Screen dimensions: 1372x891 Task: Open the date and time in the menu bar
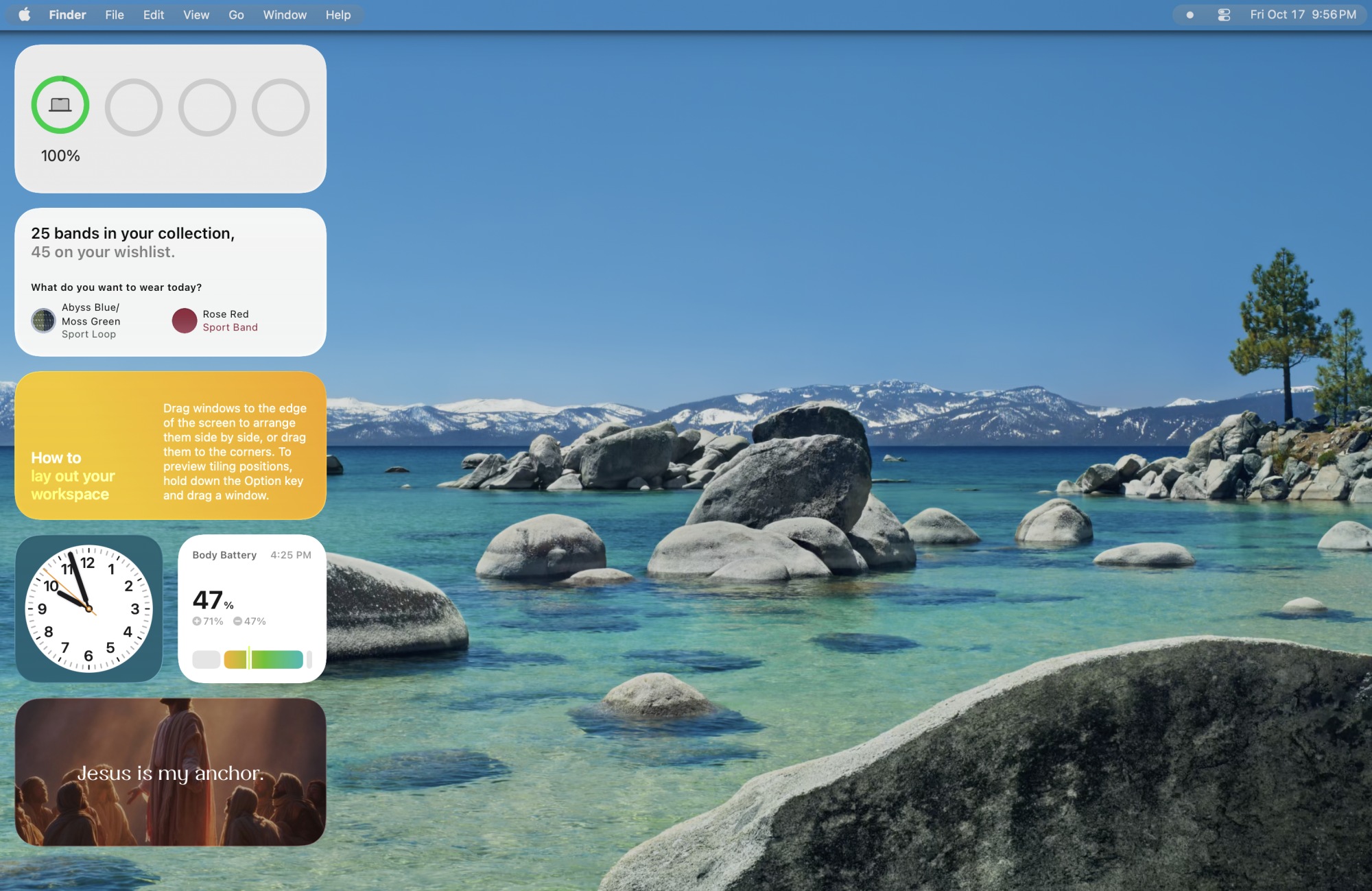click(x=1302, y=14)
